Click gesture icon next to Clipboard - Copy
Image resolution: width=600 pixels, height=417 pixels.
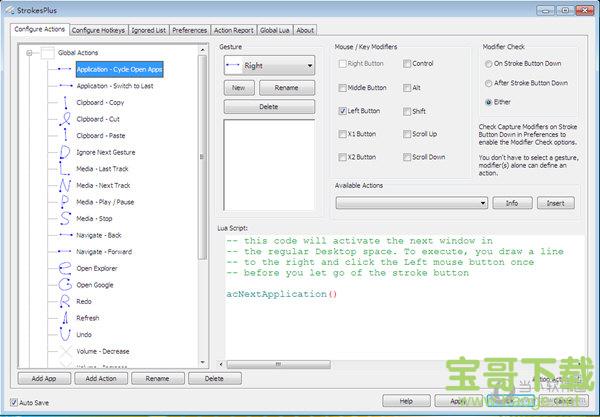point(65,103)
